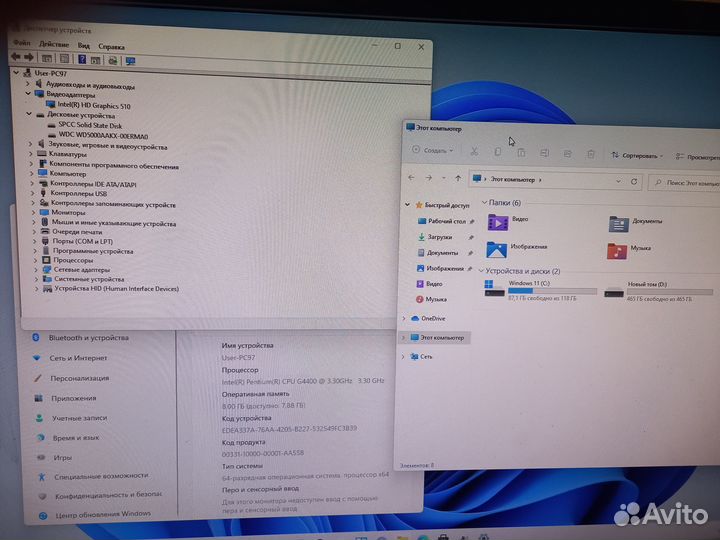Open Bluetooth и устройства in Settings
This screenshot has width=720, height=540.
[x=80, y=338]
